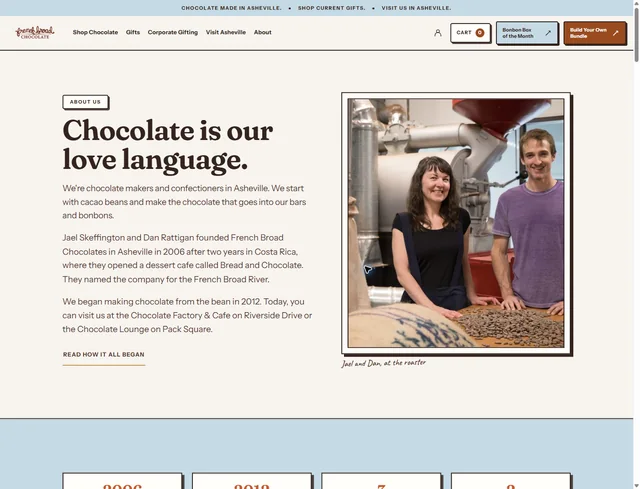Screen dimensions: 640x489
Task: Click the arrow icon on Build Your Own Bundle
Action: tap(616, 33)
